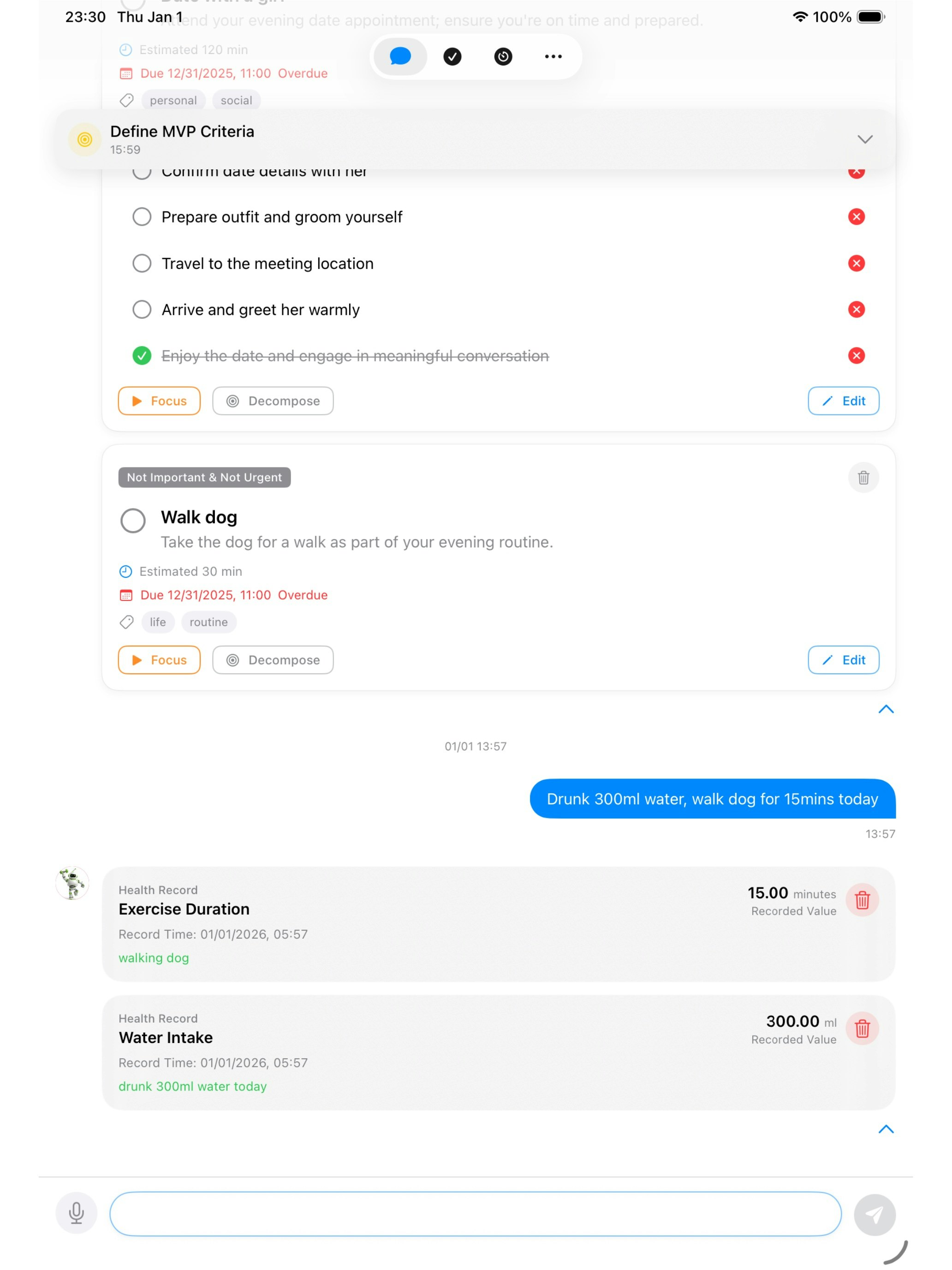This screenshot has height=1270, width=952.
Task: Select the 'life' tag on Walk dog
Action: click(x=158, y=622)
